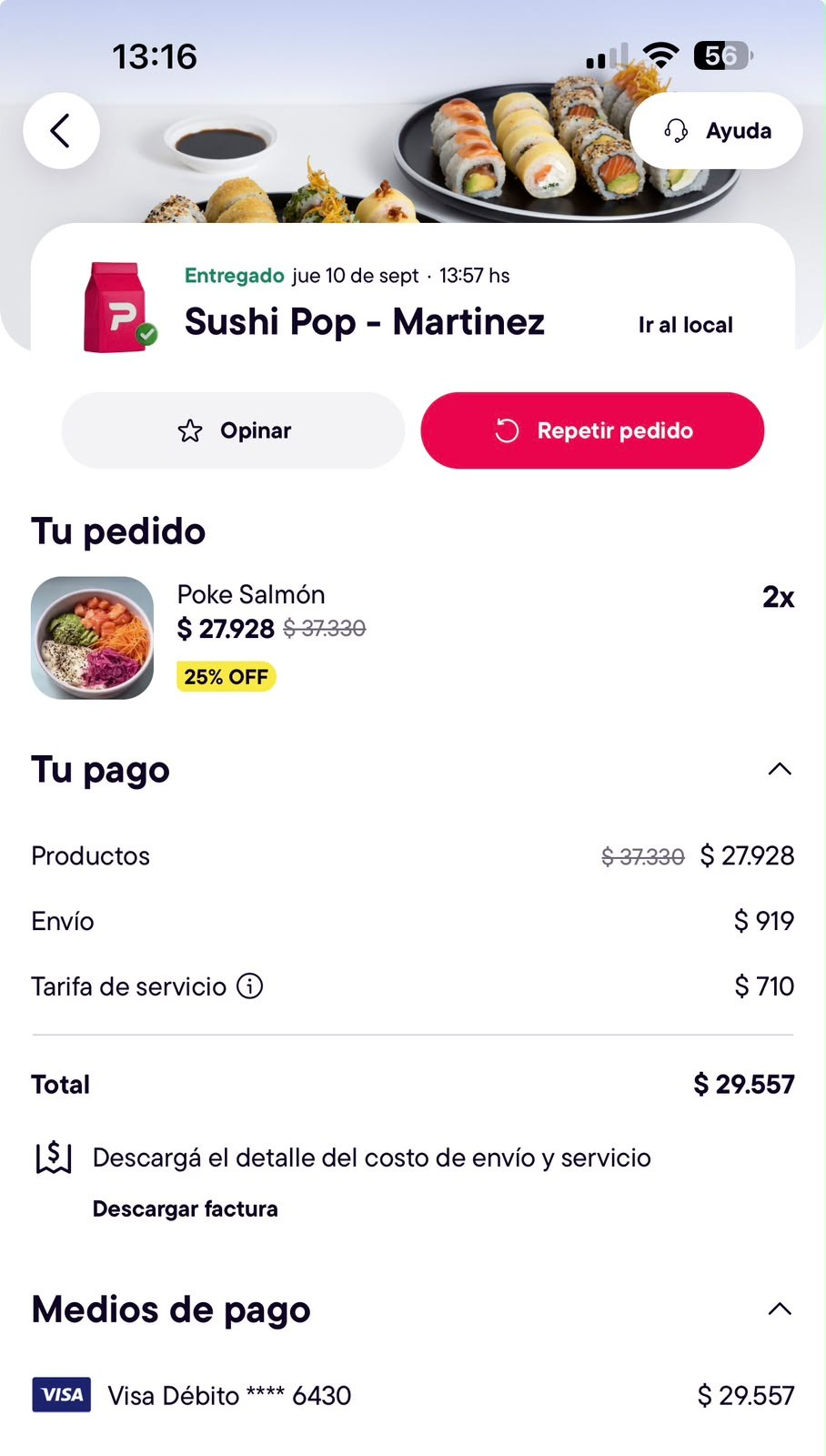The width and height of the screenshot is (826, 1456).
Task: Download invoice via Descargar factura
Action: (186, 1208)
